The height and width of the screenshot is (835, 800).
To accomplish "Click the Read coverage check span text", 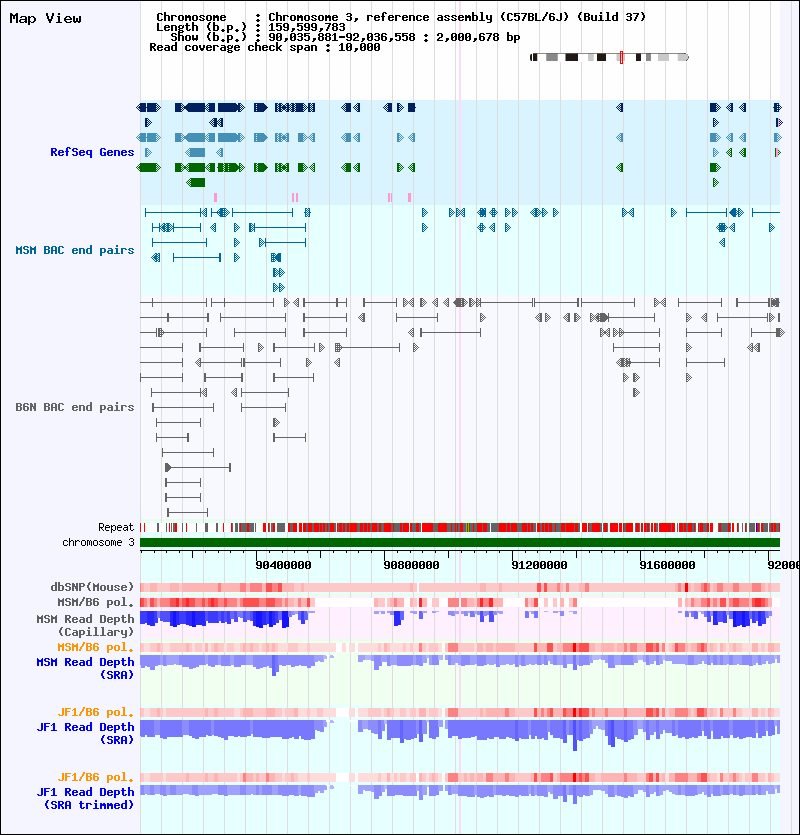I will click(265, 47).
